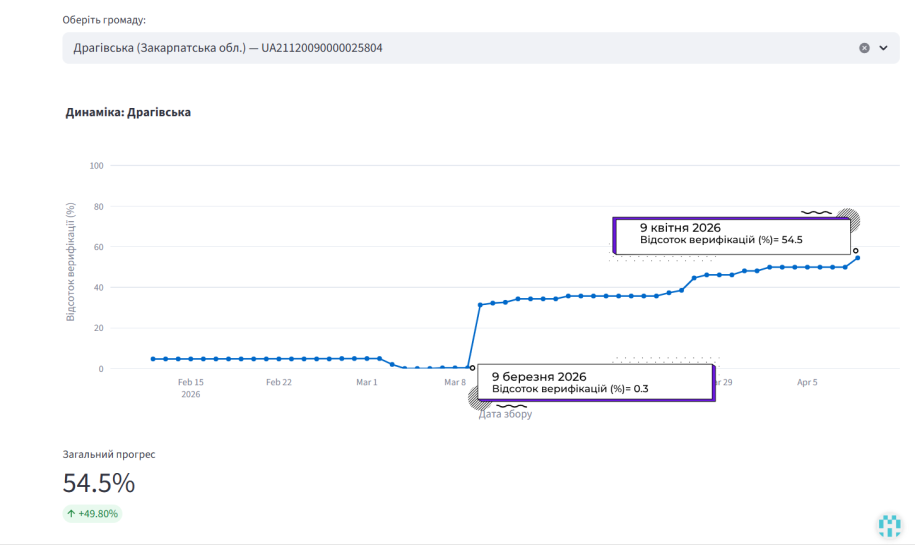Click the Дата збору axis label
Viewport: 915px width, 545px height.
pyautogui.click(x=505, y=414)
